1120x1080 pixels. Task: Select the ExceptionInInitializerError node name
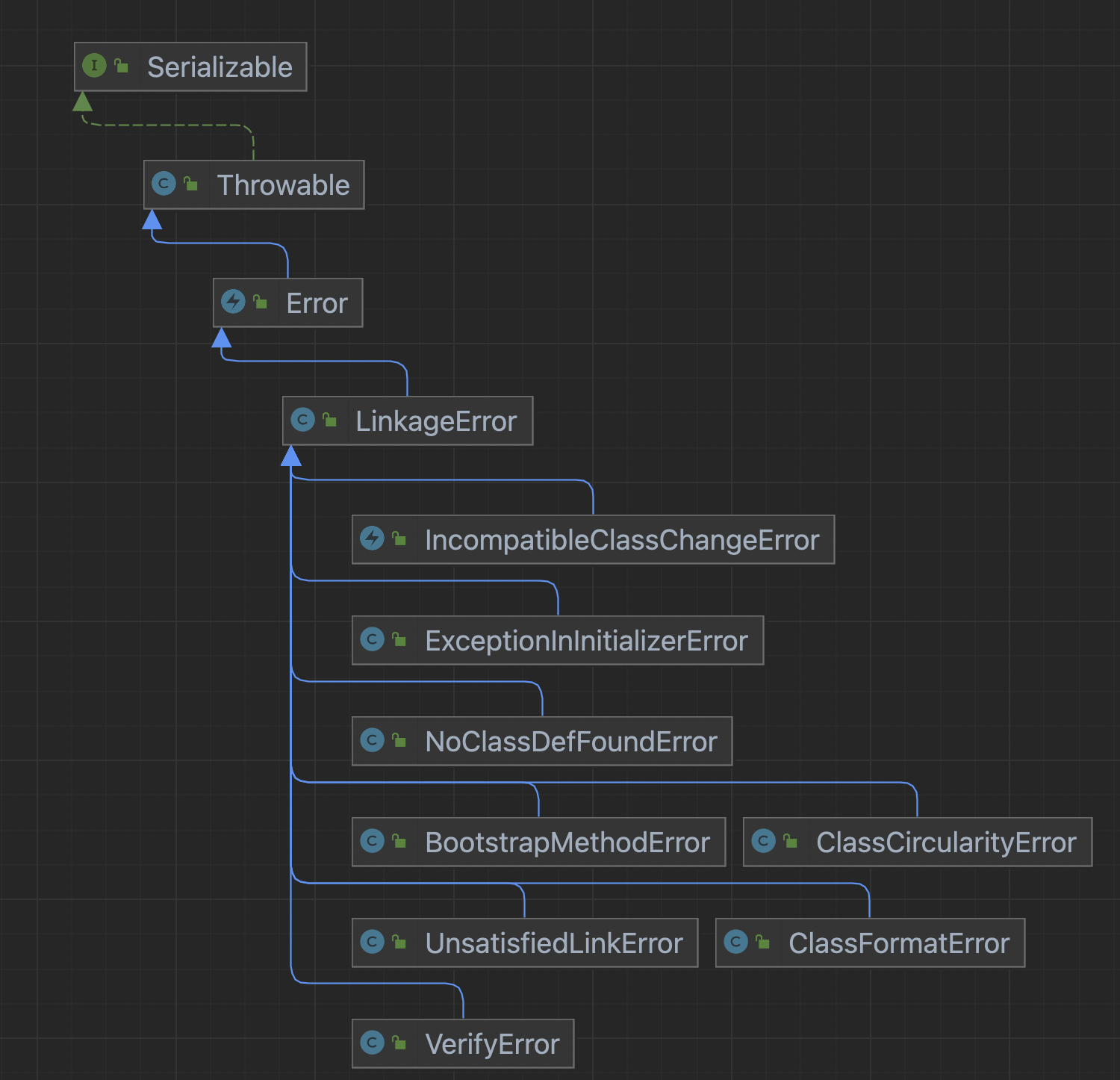586,641
